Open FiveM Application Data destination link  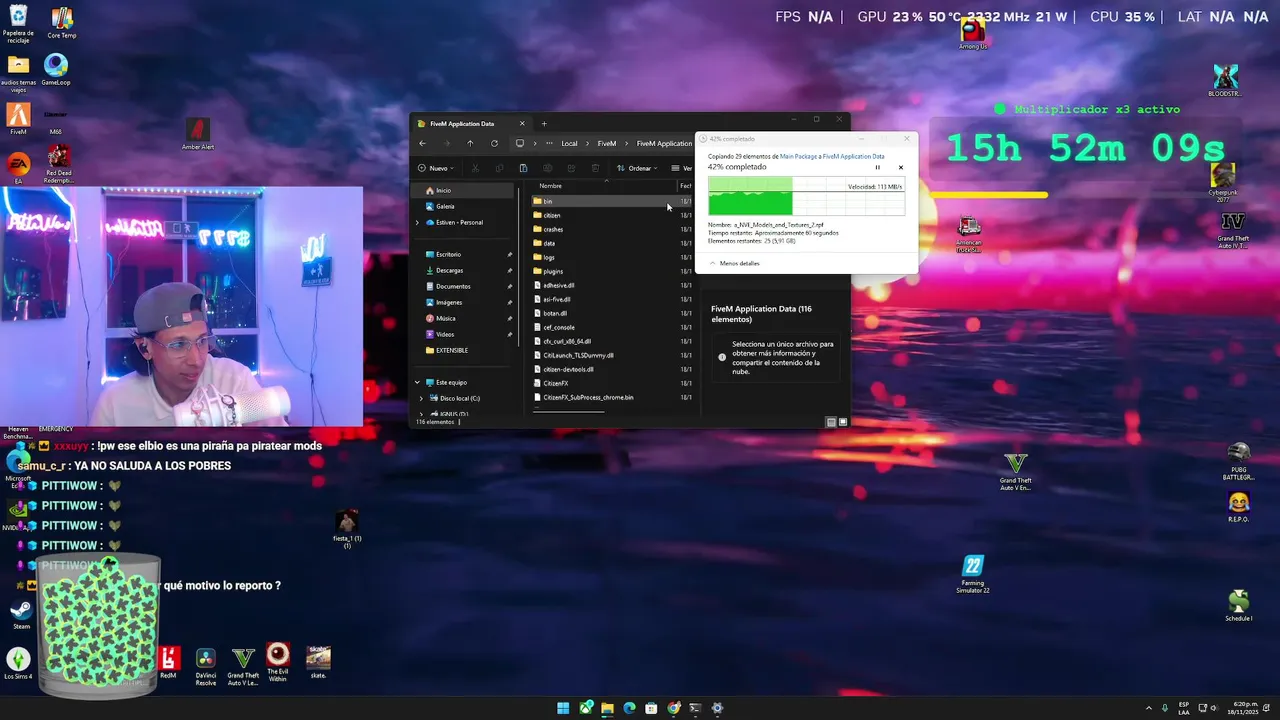(854, 156)
